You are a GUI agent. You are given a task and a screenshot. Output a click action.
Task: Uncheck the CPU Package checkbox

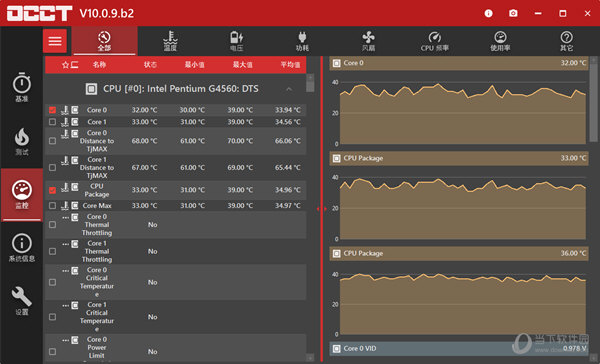[52, 190]
